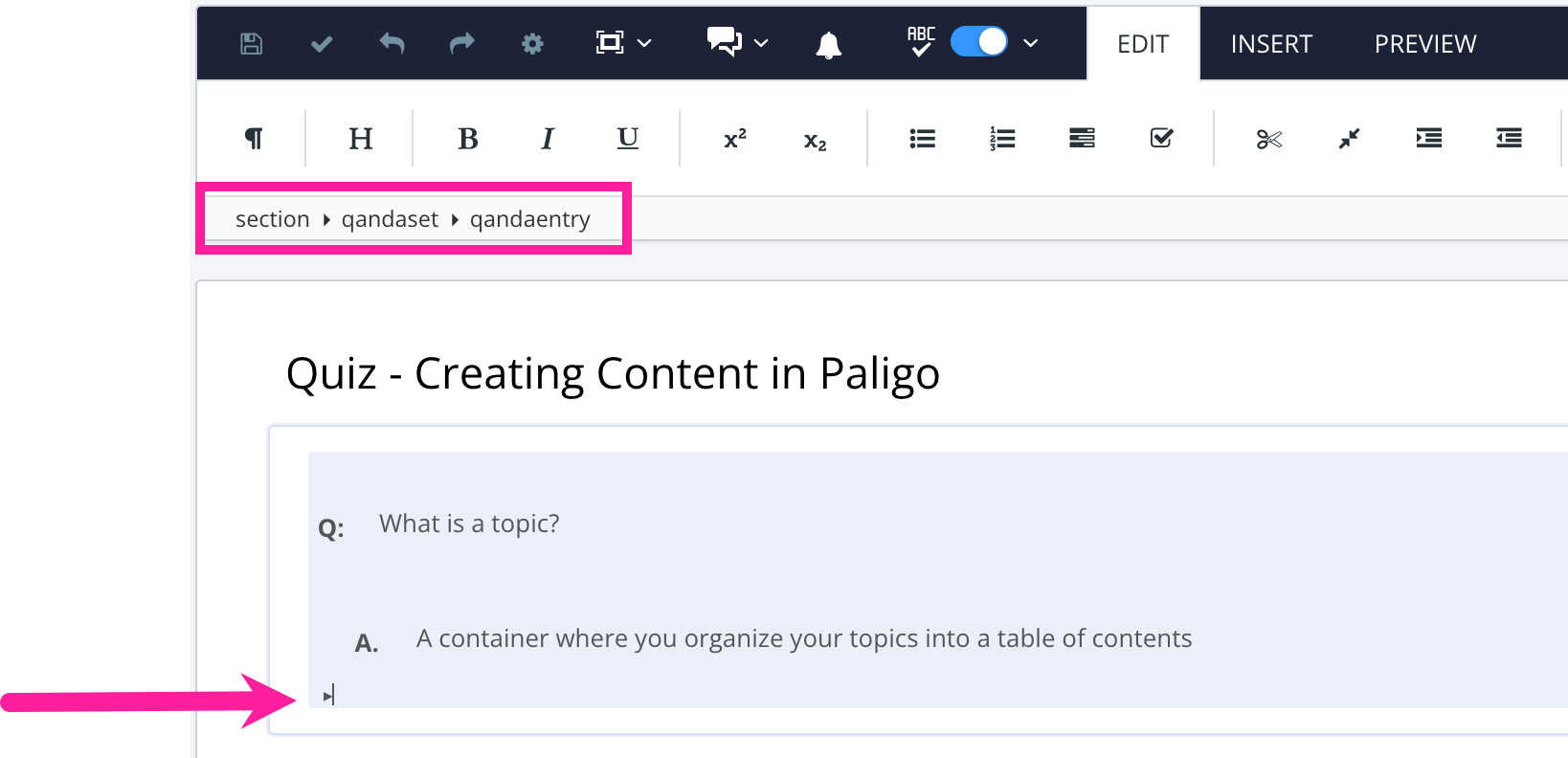The height and width of the screenshot is (758, 1568).
Task: Increase indent with the indent icon
Action: 1429,139
